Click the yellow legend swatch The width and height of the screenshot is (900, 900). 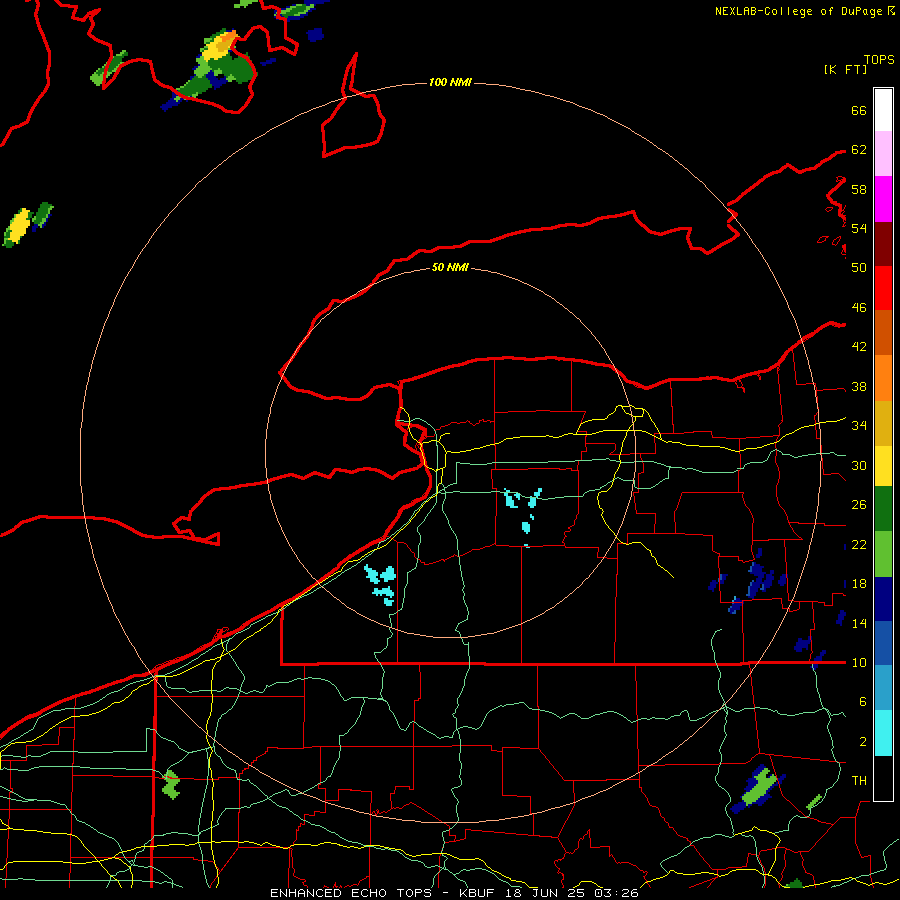[x=883, y=465]
